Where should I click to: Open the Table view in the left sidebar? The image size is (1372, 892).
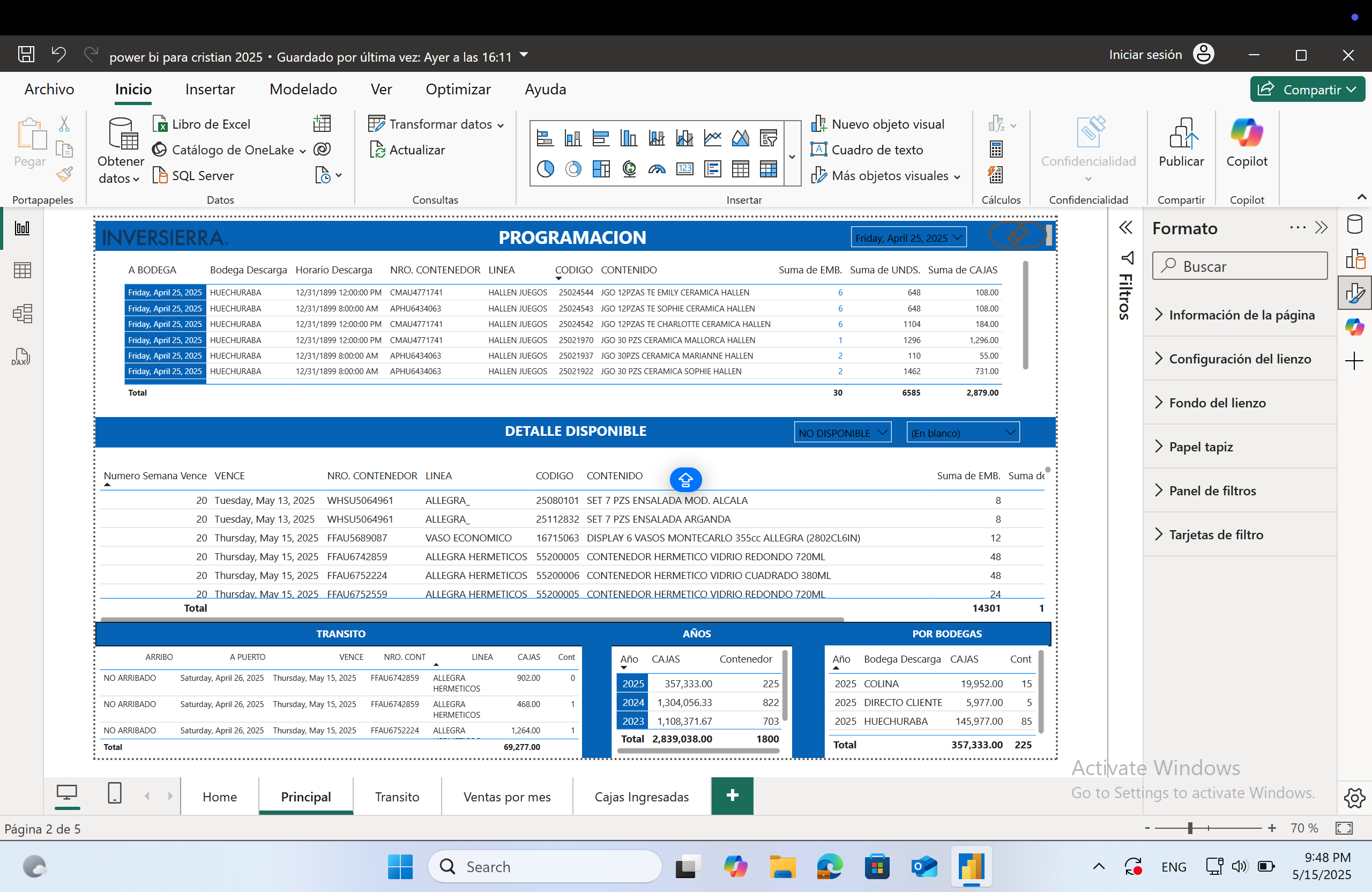[22, 270]
